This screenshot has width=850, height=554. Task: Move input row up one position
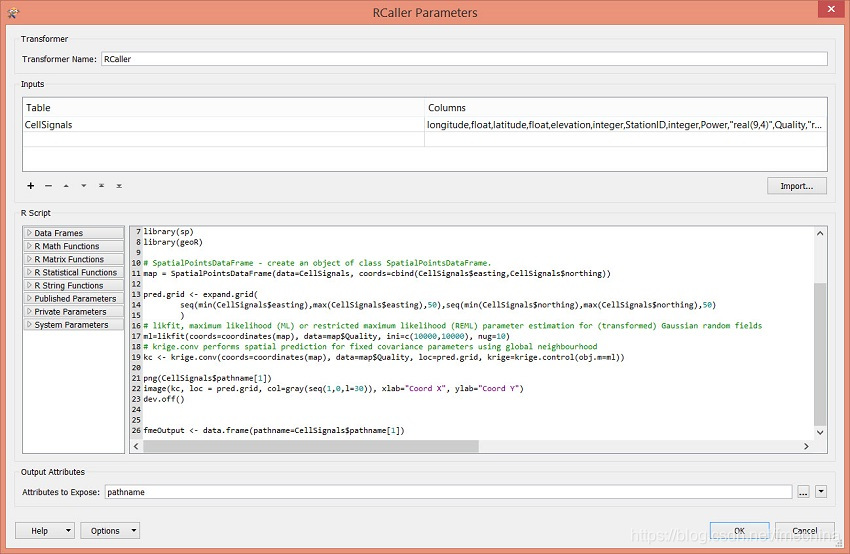pos(66,186)
